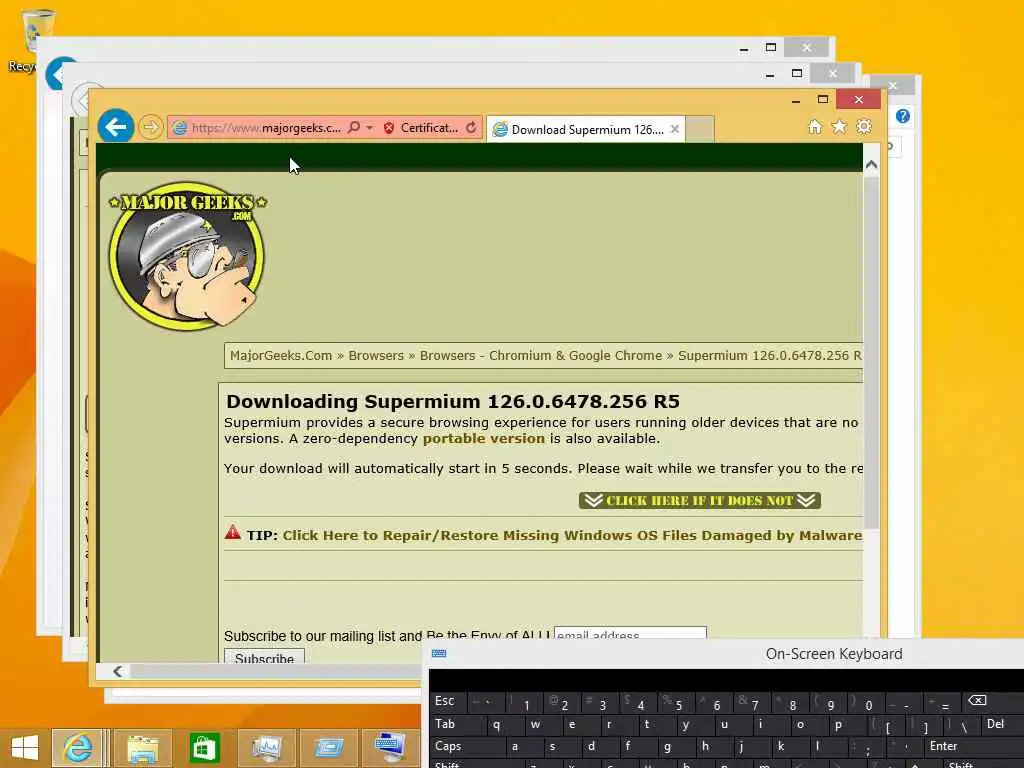The height and width of the screenshot is (768, 1024).
Task: Open the Task Manager taskbar icon
Action: click(266, 748)
